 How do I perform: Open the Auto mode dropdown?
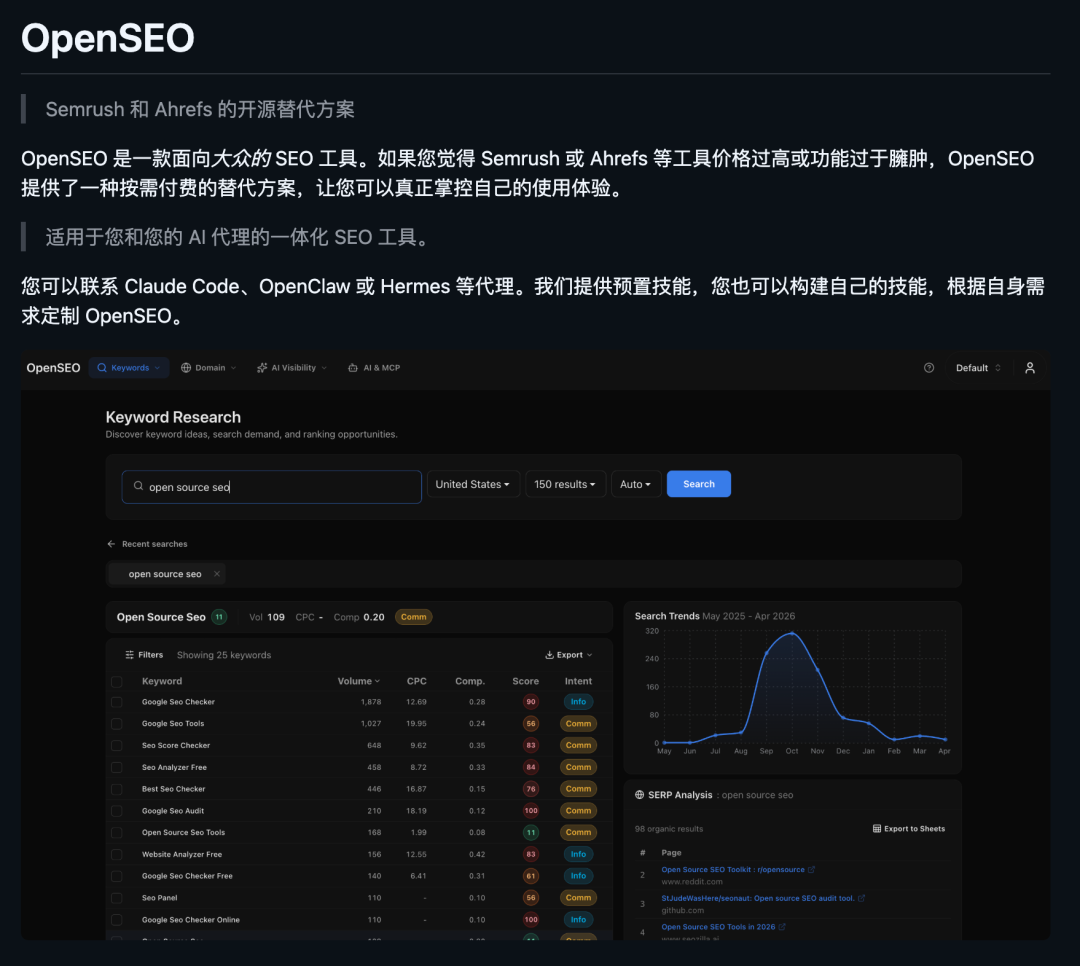[x=635, y=484]
